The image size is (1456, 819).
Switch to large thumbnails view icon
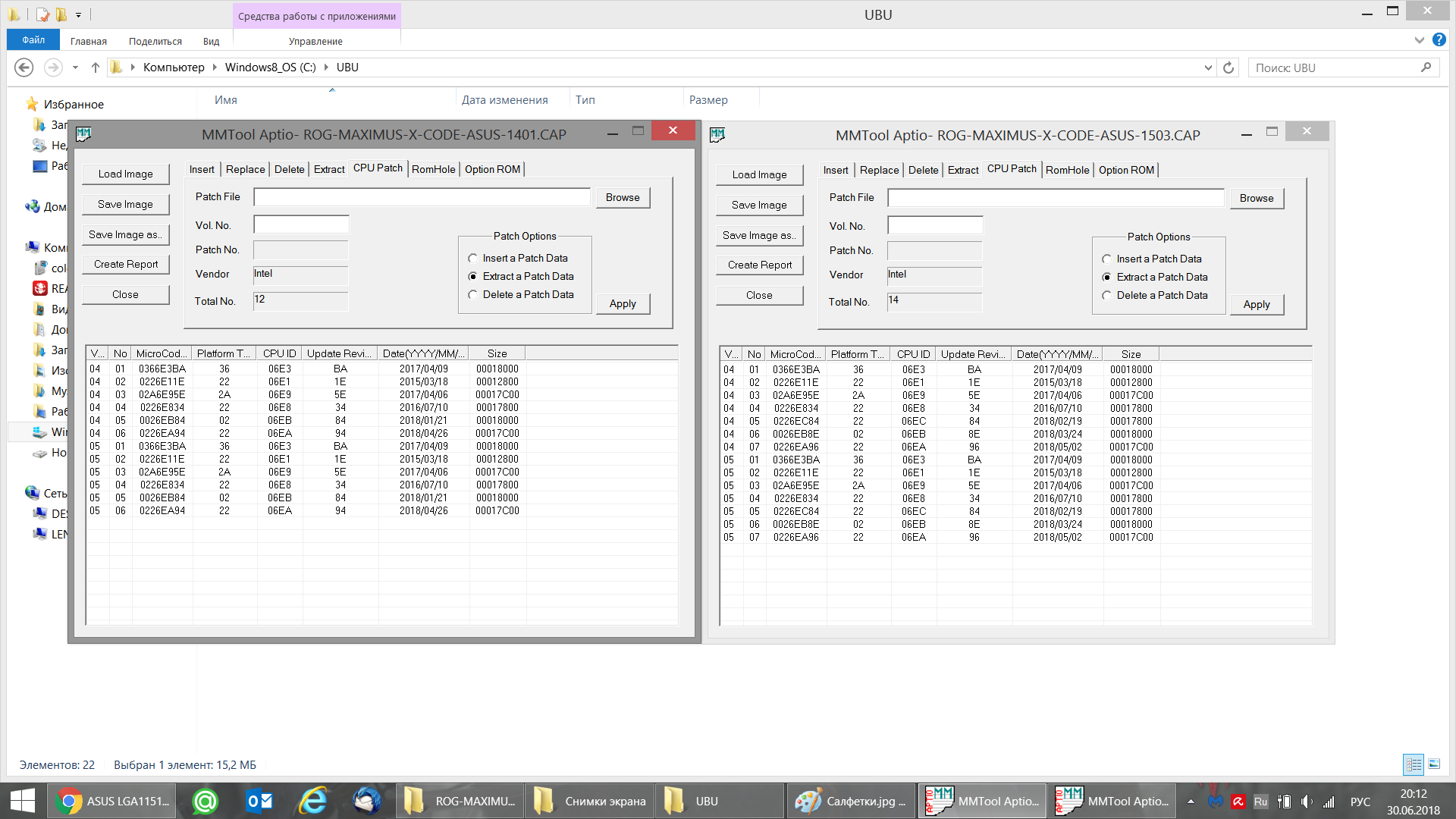[1434, 764]
